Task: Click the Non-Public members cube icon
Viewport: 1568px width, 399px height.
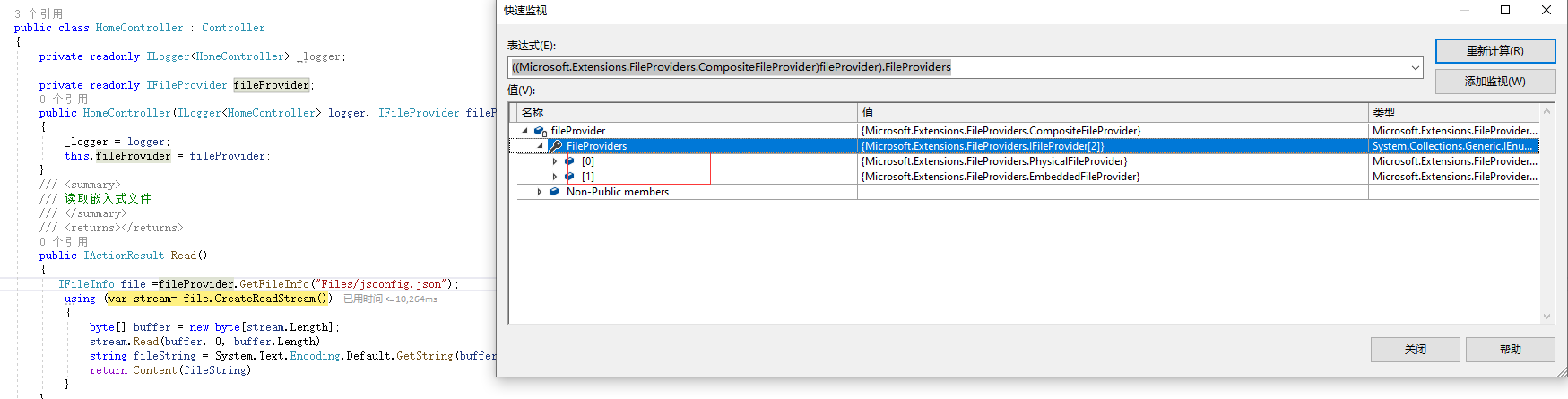Action: coord(554,192)
